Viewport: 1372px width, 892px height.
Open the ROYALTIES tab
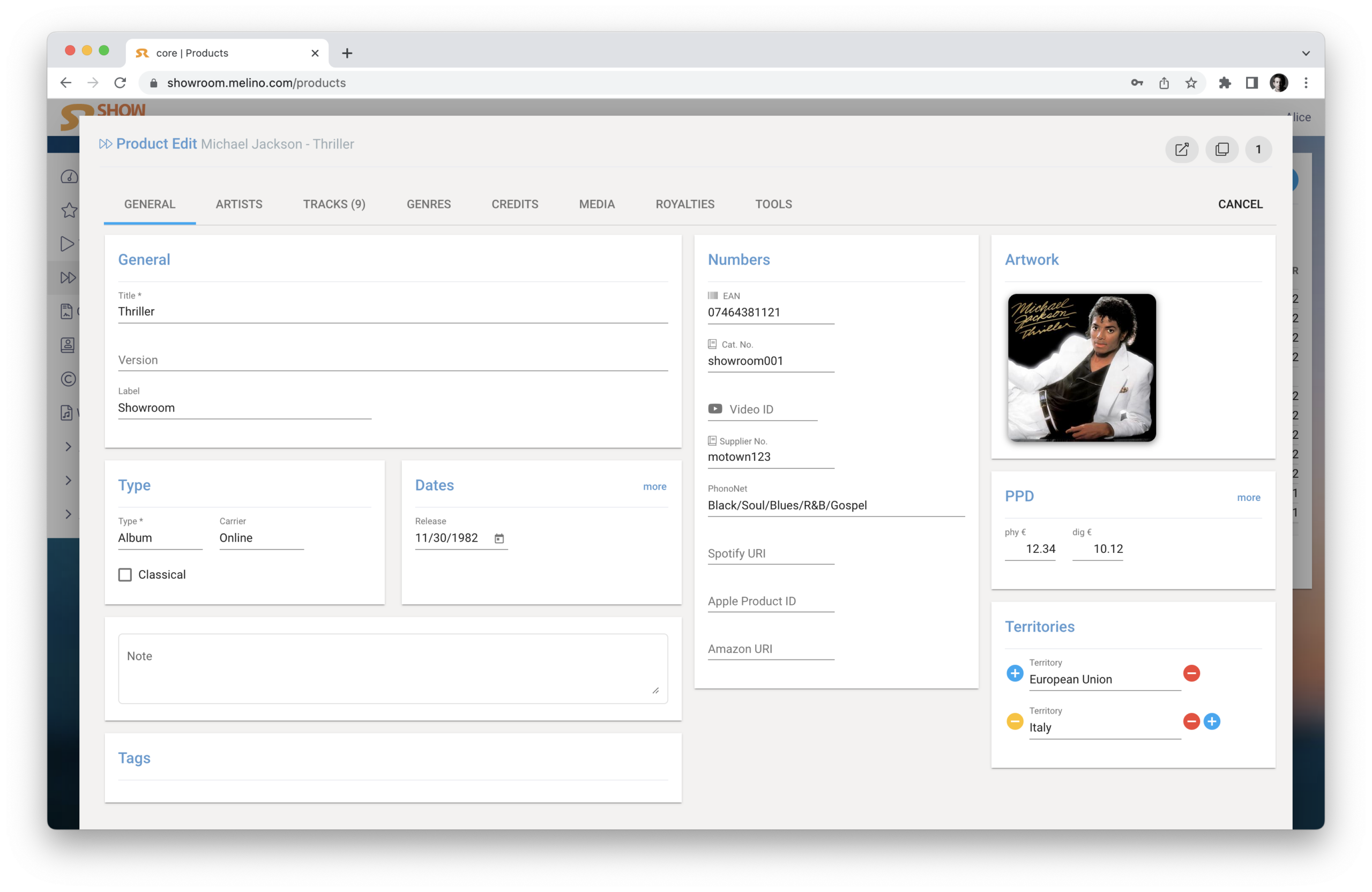click(x=684, y=204)
